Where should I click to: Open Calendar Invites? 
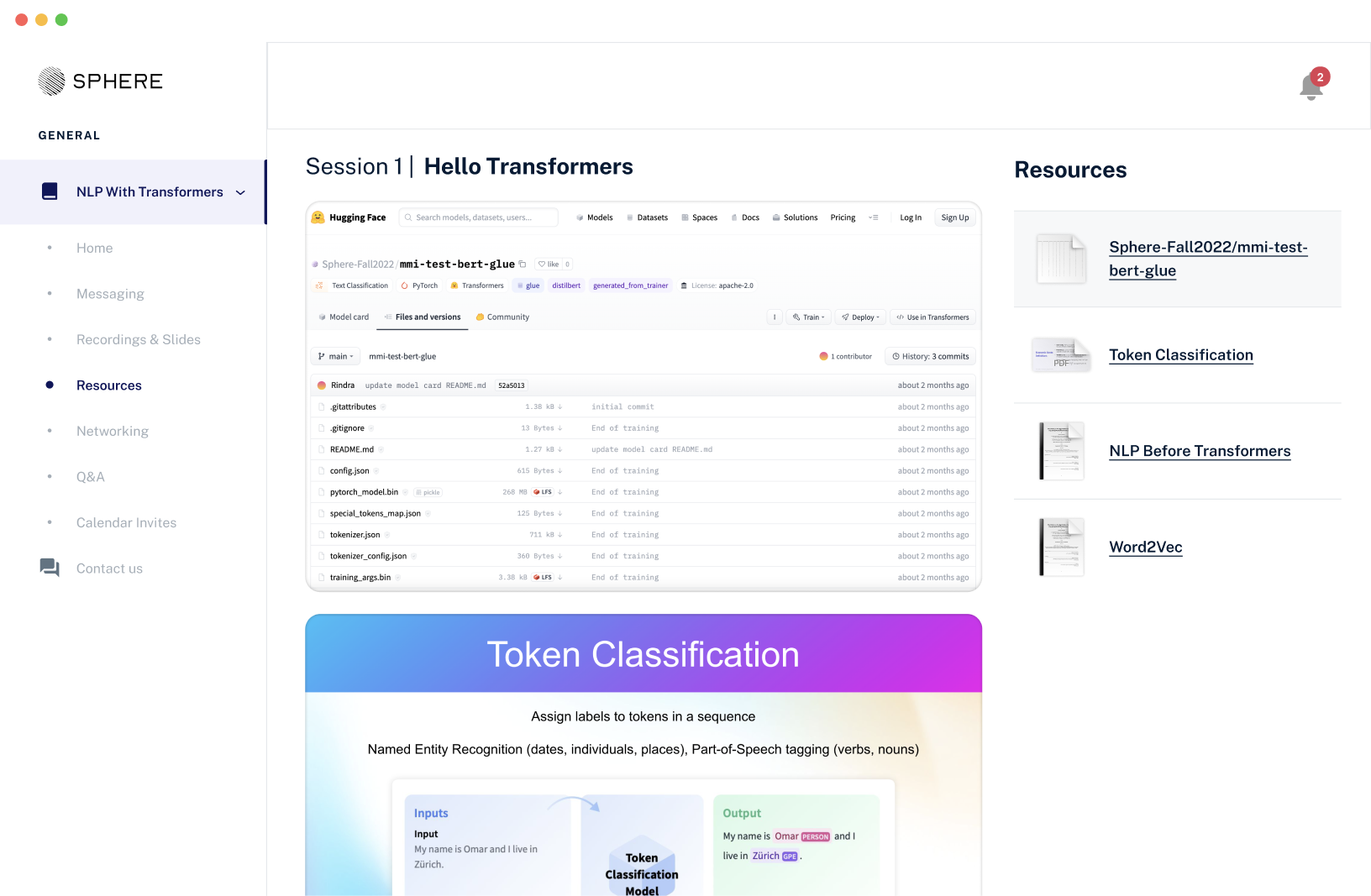127,522
